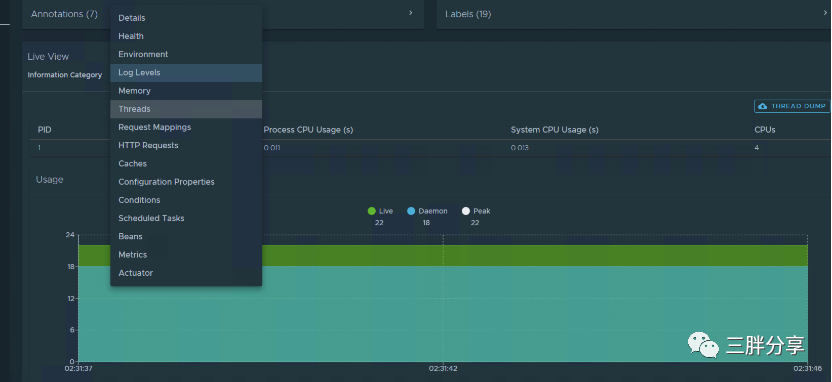
Task: Select Conditions in the dropdown
Action: 186,200
